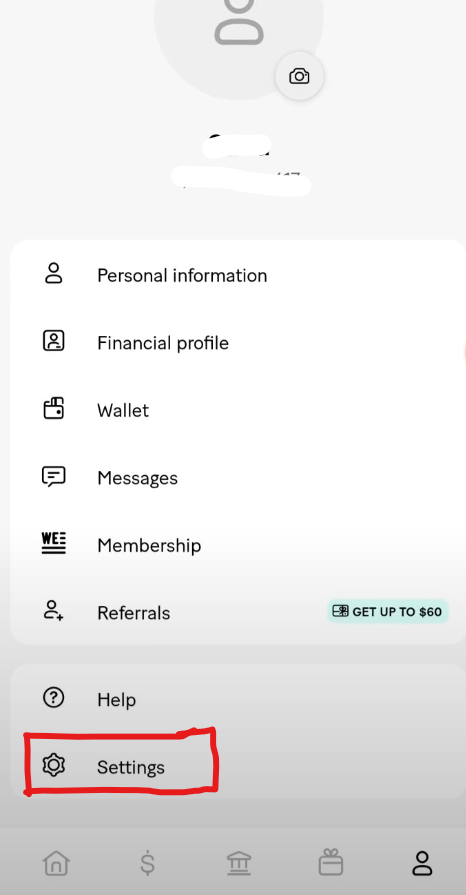Click the gear Settings icon
This screenshot has width=466, height=895.
pos(54,765)
